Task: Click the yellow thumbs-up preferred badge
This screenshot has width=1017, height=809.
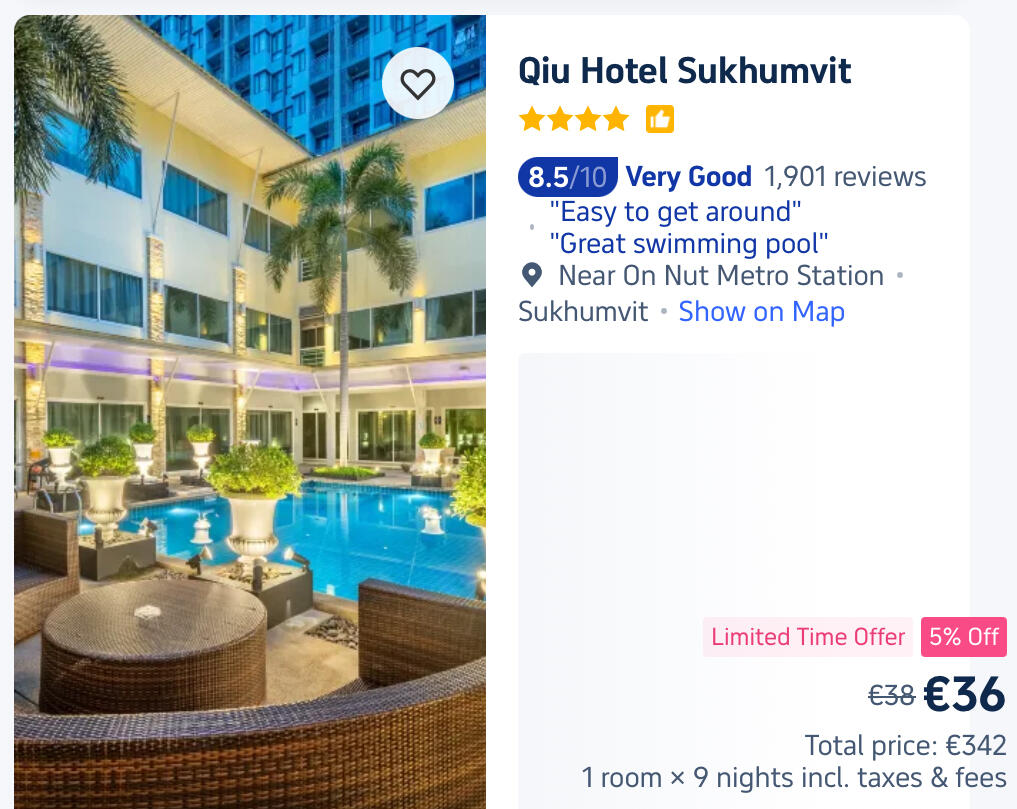Action: click(x=660, y=120)
